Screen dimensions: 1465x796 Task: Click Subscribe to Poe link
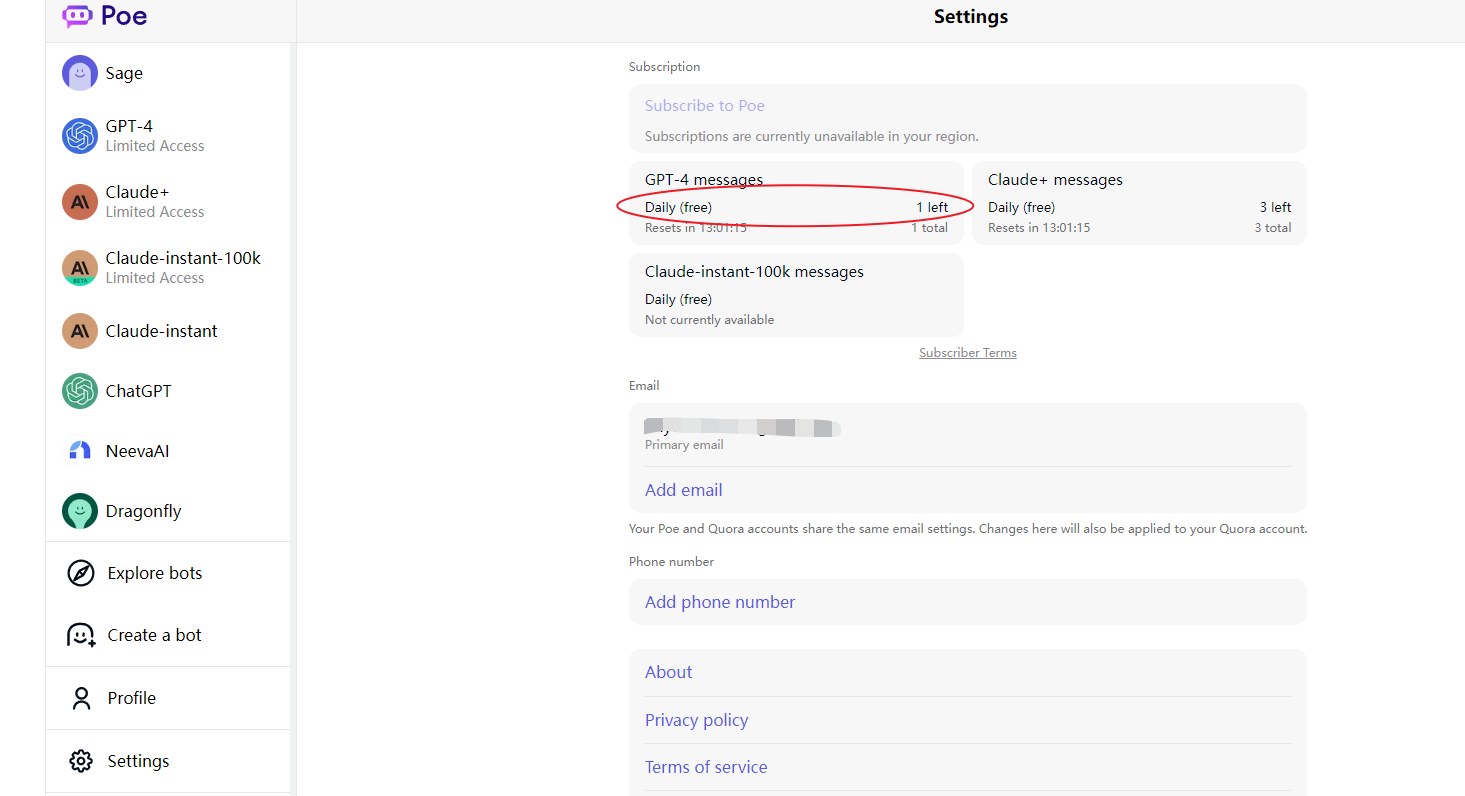(x=705, y=106)
